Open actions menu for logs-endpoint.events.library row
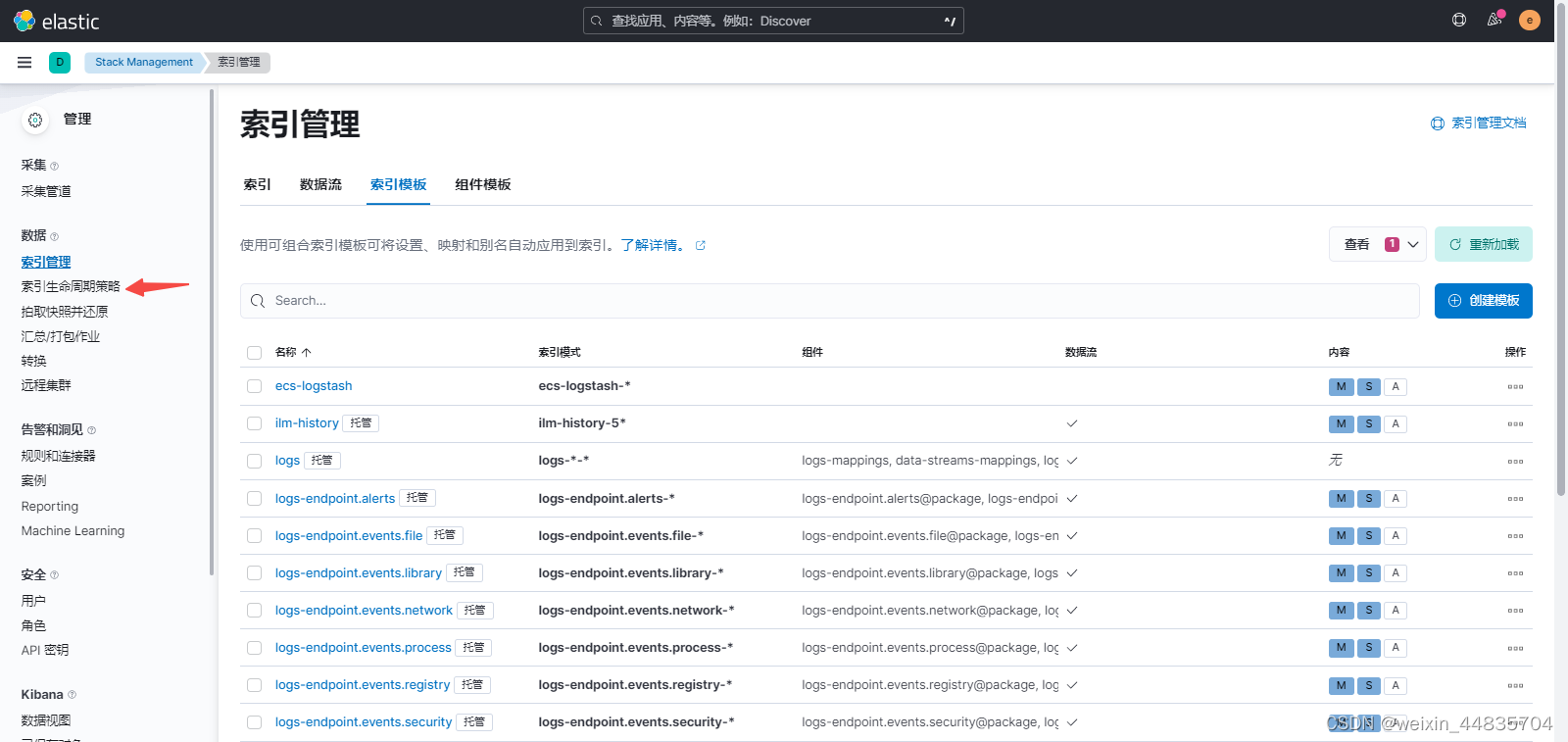 pos(1515,573)
